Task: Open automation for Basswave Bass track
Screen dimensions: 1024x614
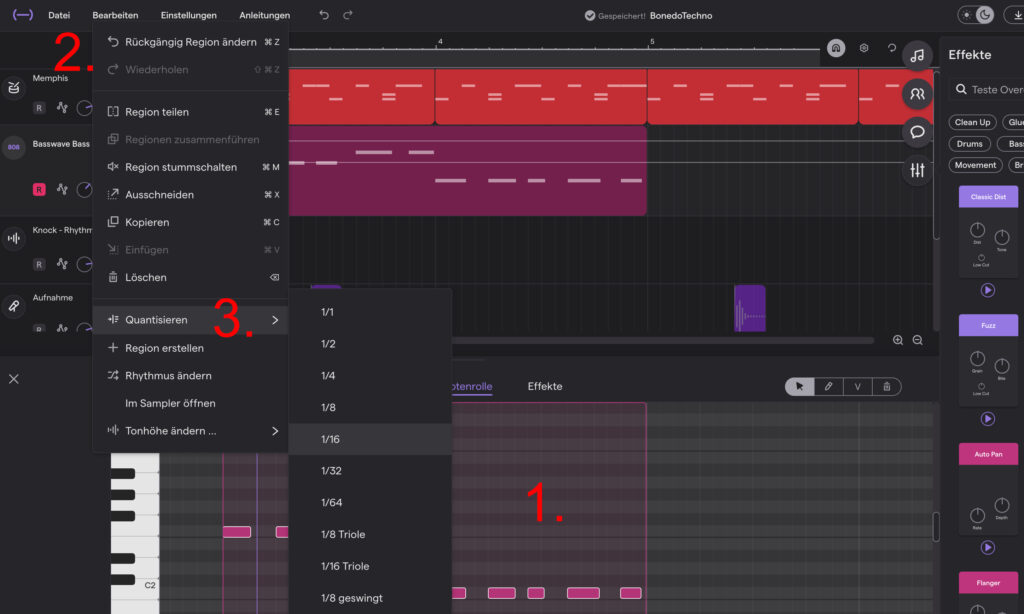Action: [62, 189]
